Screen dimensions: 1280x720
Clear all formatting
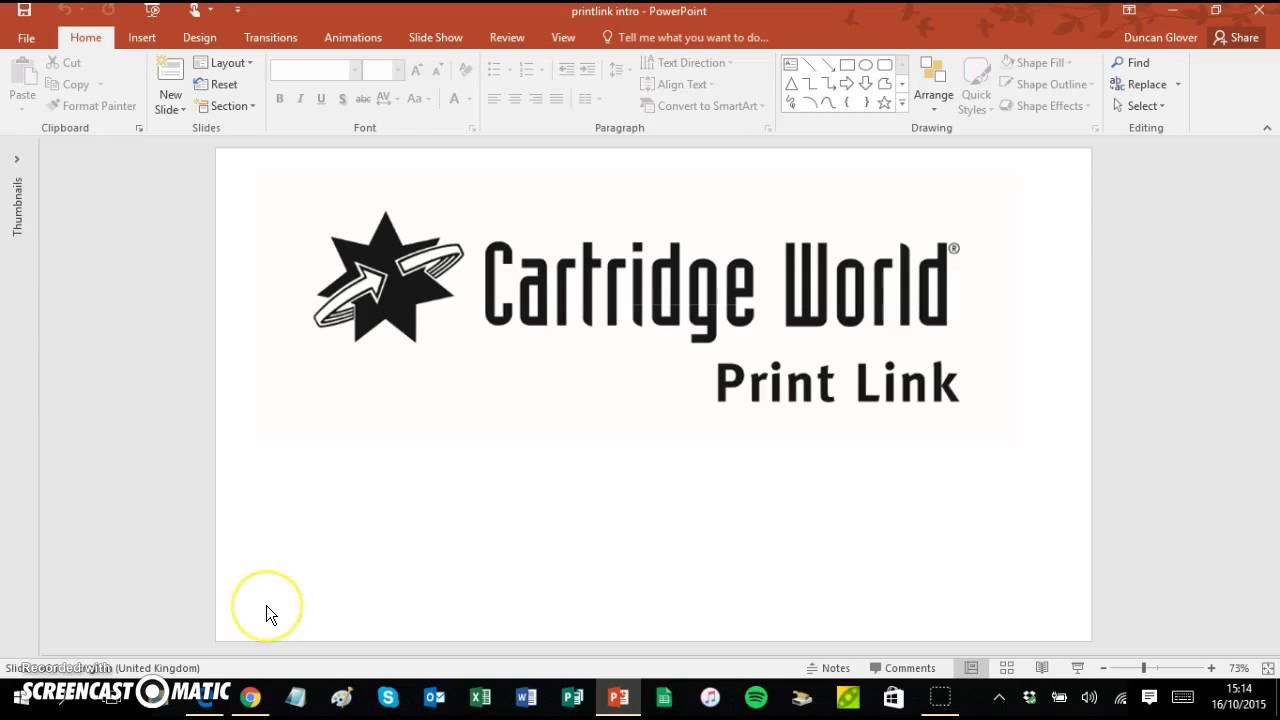coord(465,70)
